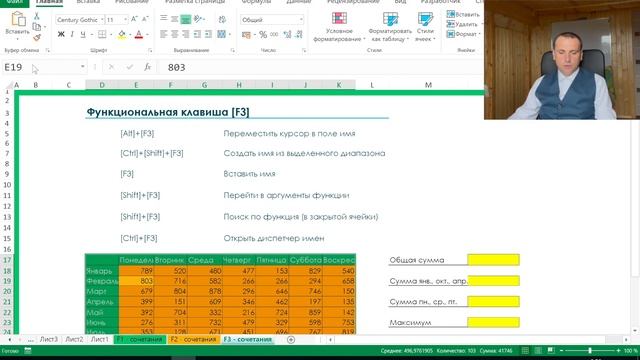
Task: Click the increase indent icon
Action: 208,34
